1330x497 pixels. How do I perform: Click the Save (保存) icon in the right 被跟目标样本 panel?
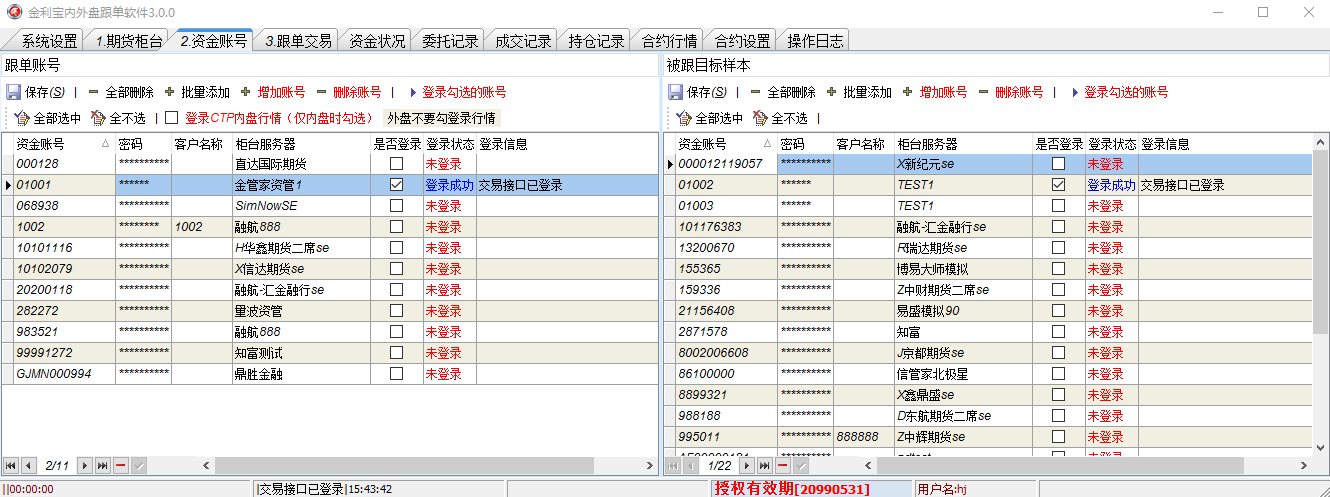tap(676, 92)
